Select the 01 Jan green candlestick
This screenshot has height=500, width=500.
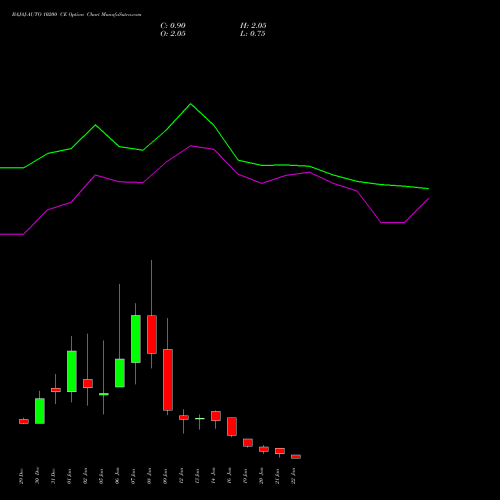pos(72,371)
